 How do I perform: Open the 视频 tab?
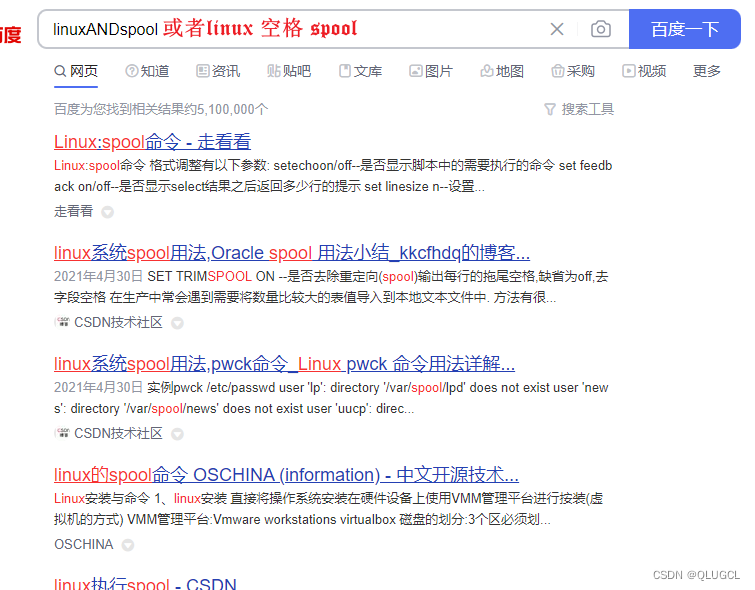644,71
